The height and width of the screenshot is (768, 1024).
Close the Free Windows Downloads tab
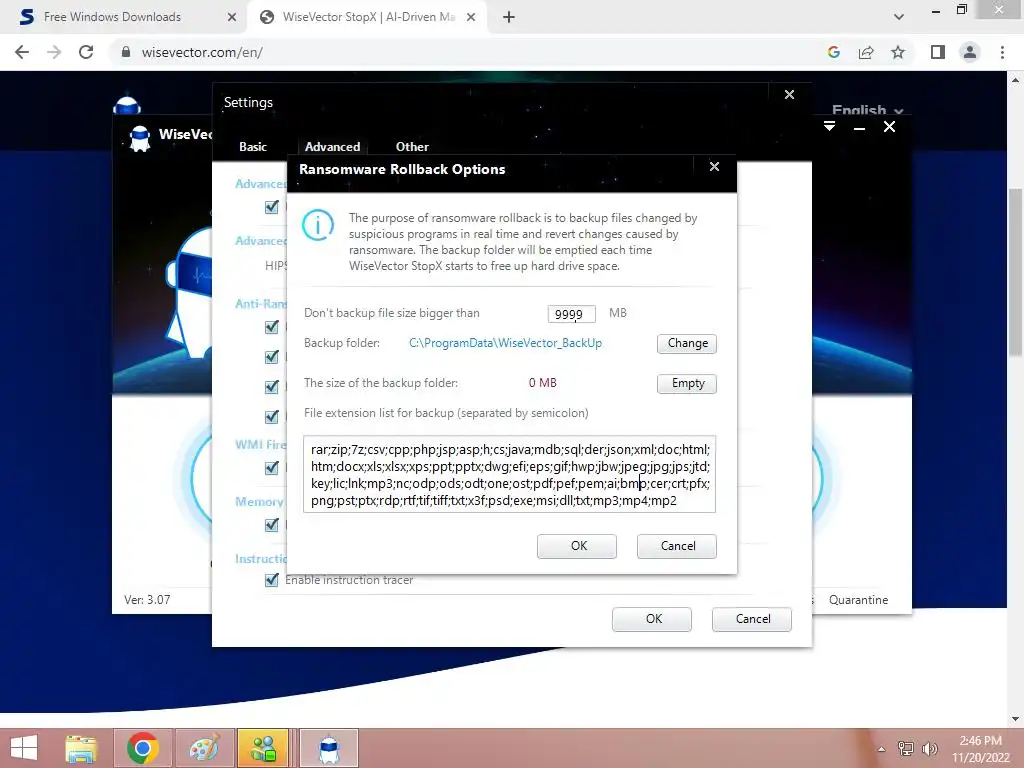click(232, 17)
